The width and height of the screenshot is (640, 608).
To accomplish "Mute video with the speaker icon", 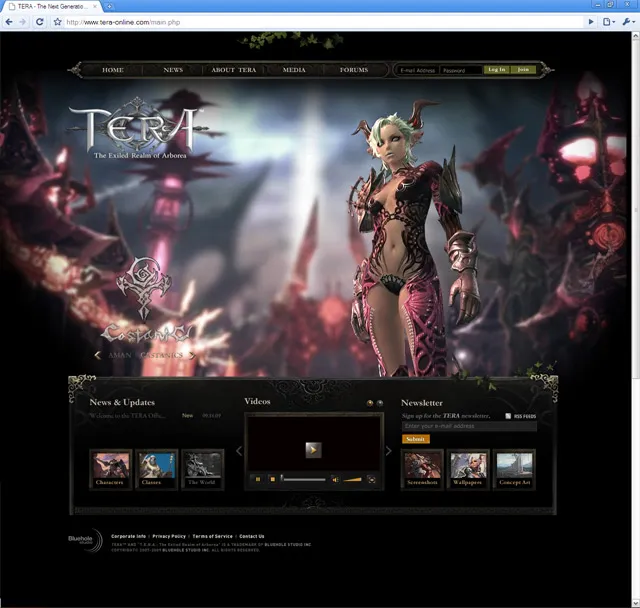I will pyautogui.click(x=335, y=479).
